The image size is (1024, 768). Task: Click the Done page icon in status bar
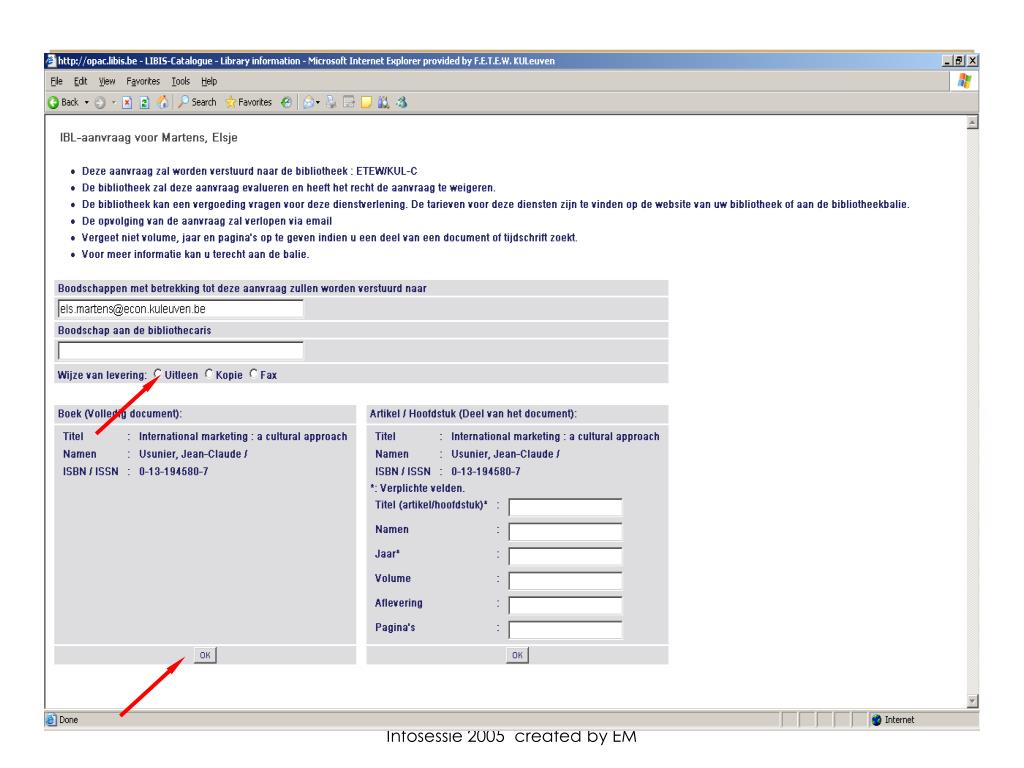click(x=52, y=720)
